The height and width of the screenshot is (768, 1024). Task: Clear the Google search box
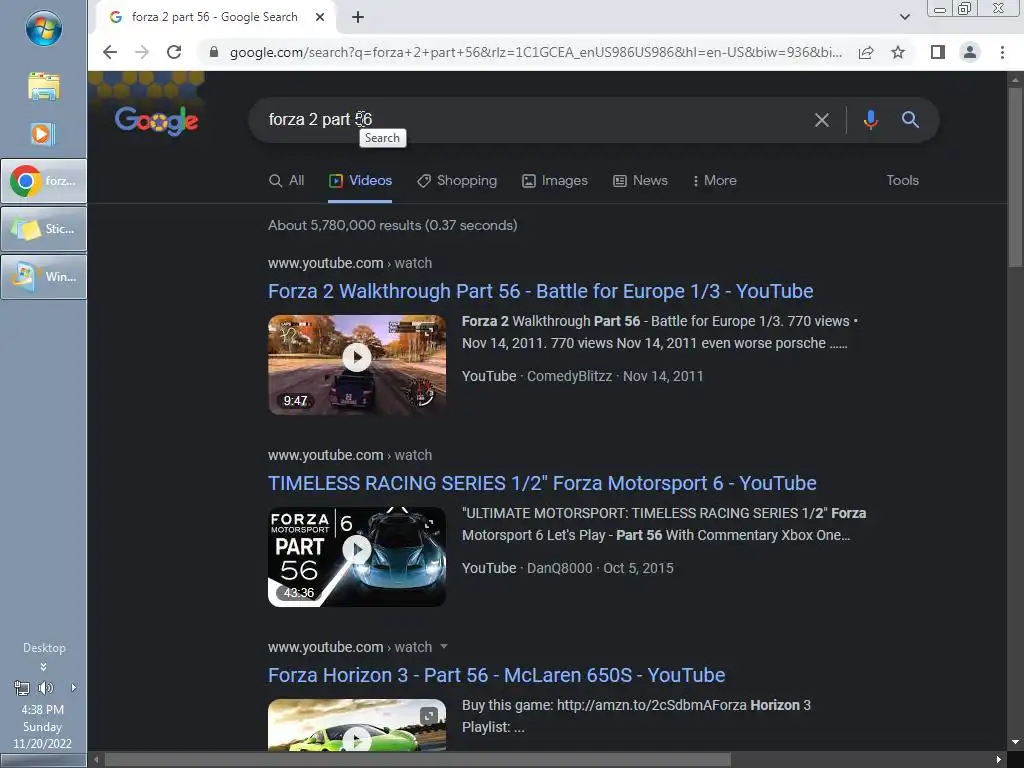pyautogui.click(x=822, y=120)
